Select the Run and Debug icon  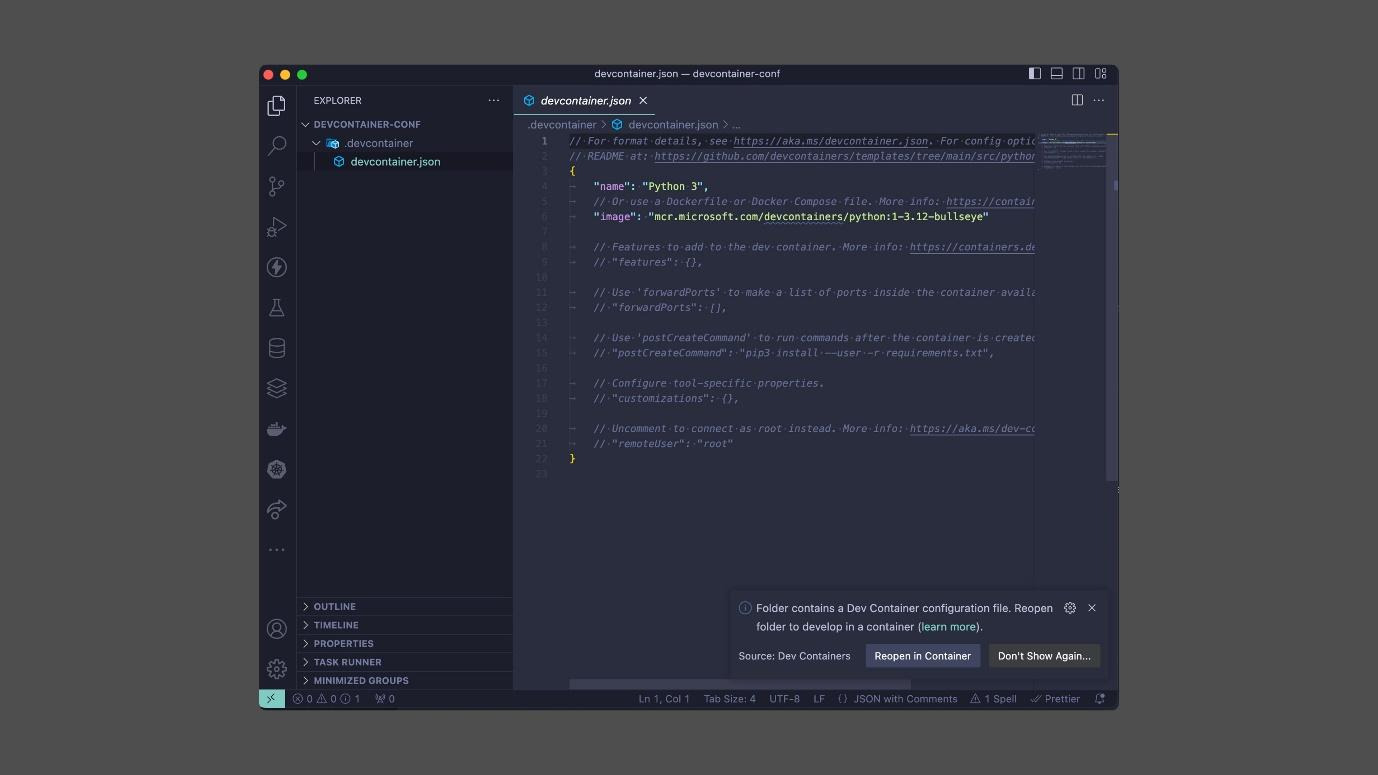(276, 227)
